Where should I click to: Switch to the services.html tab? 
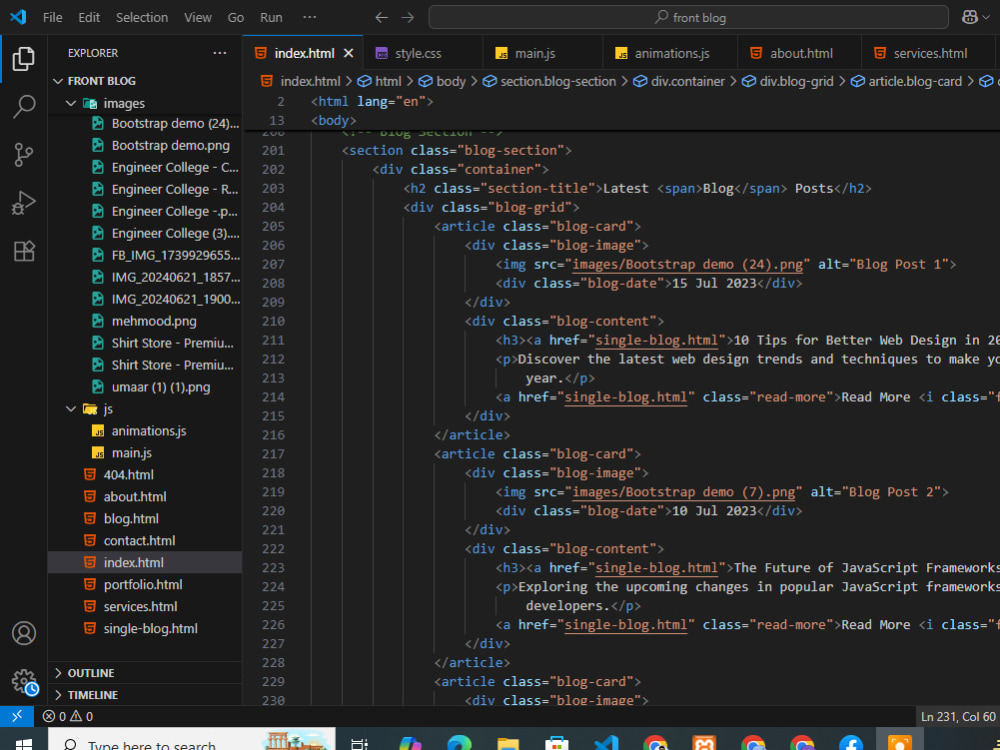[x=928, y=54]
